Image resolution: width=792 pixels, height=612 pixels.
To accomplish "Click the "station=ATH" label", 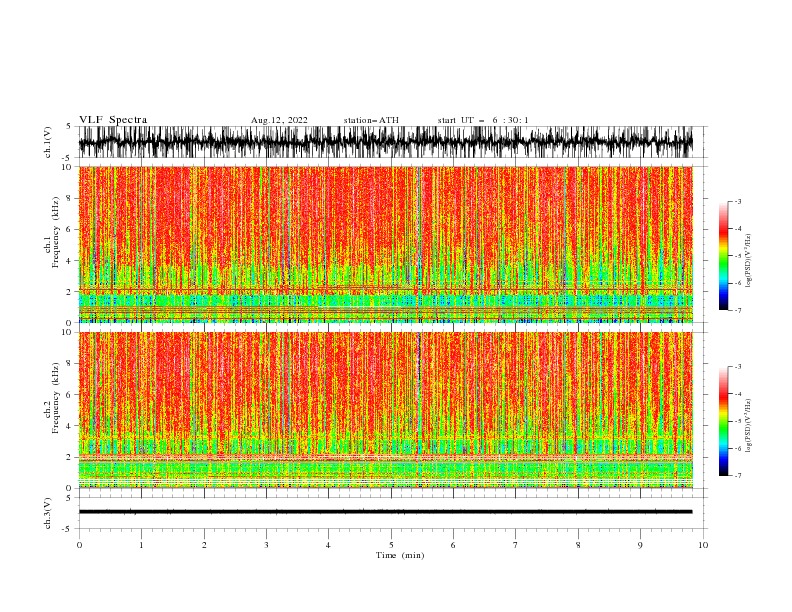I will coord(371,120).
